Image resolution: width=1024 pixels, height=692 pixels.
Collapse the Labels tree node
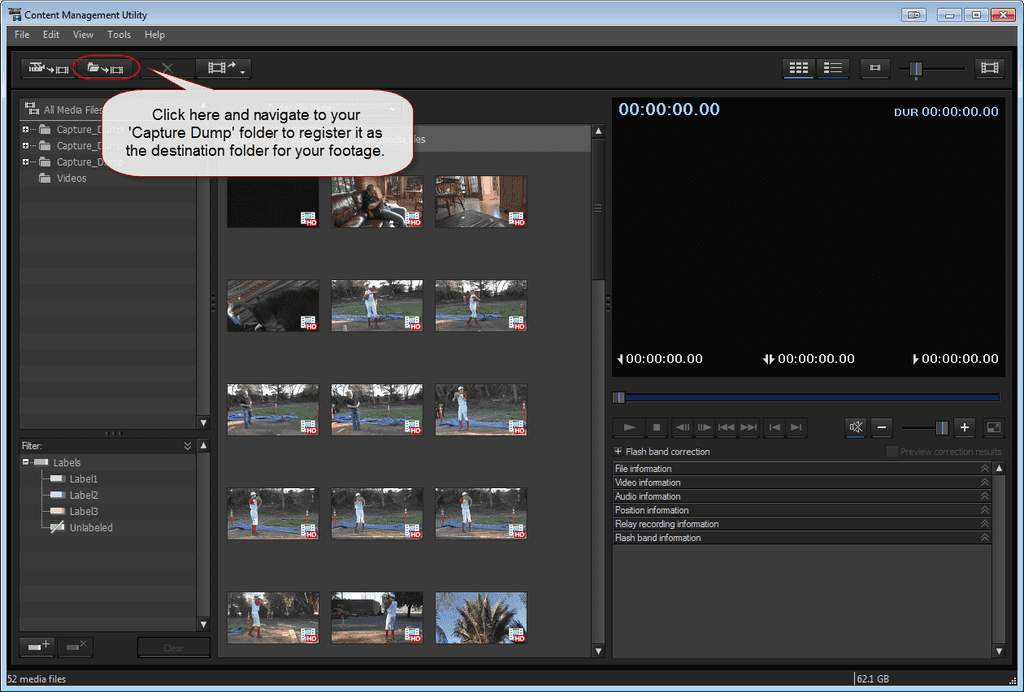tap(26, 463)
